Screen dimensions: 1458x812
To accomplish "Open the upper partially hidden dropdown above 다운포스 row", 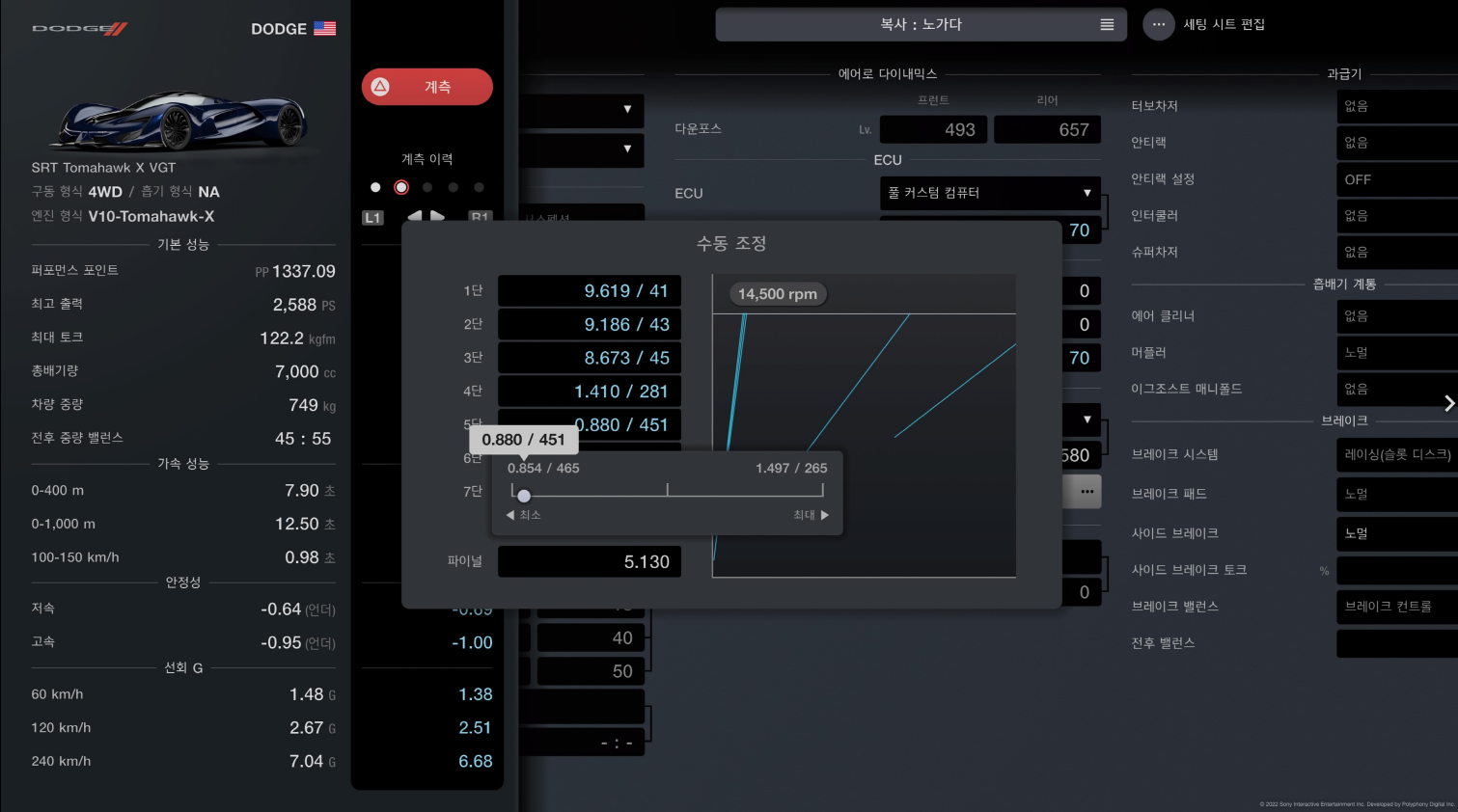I will (x=582, y=109).
